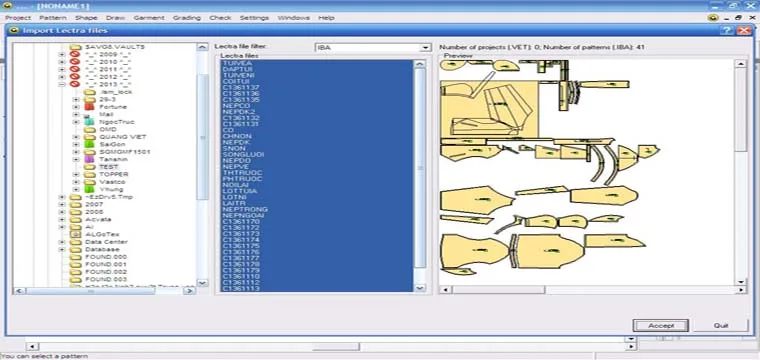Select file C1361170 in Lectra files list
The height and width of the screenshot is (360, 760).
point(241,221)
